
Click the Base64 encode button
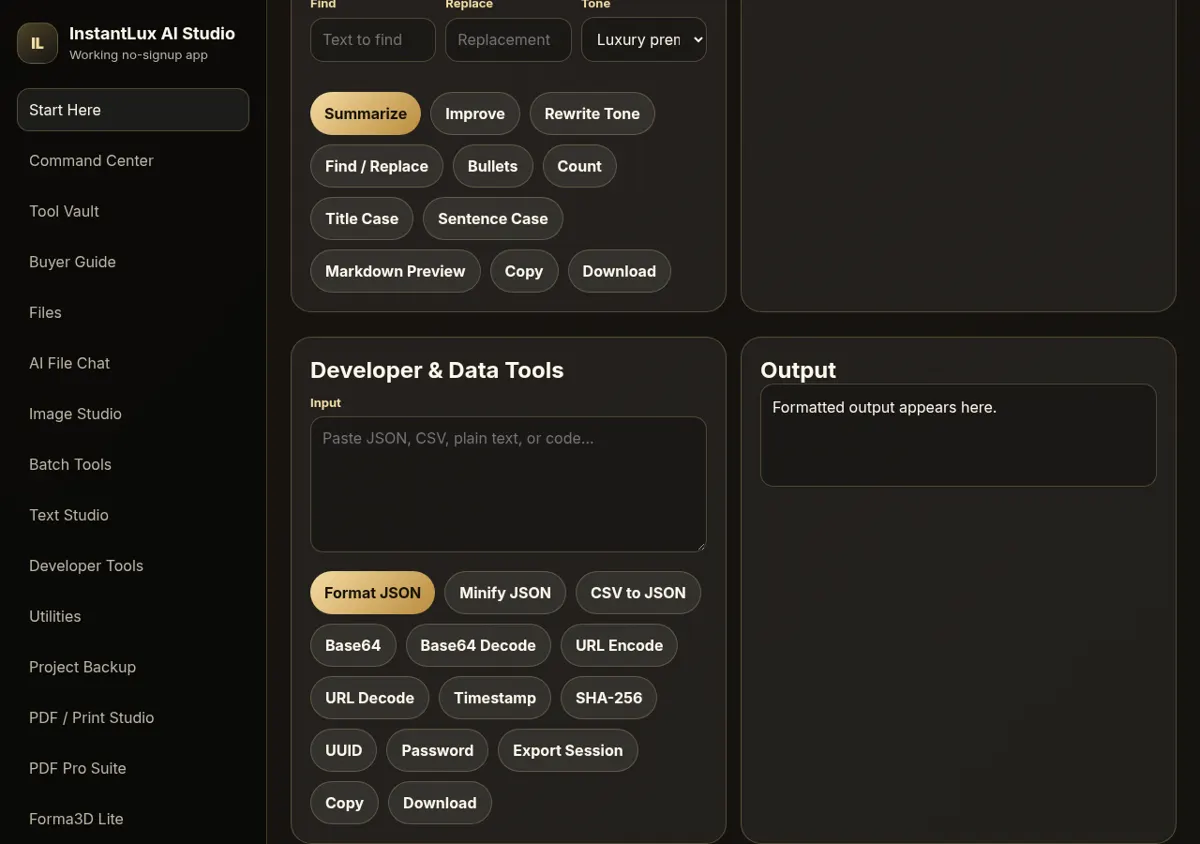353,645
